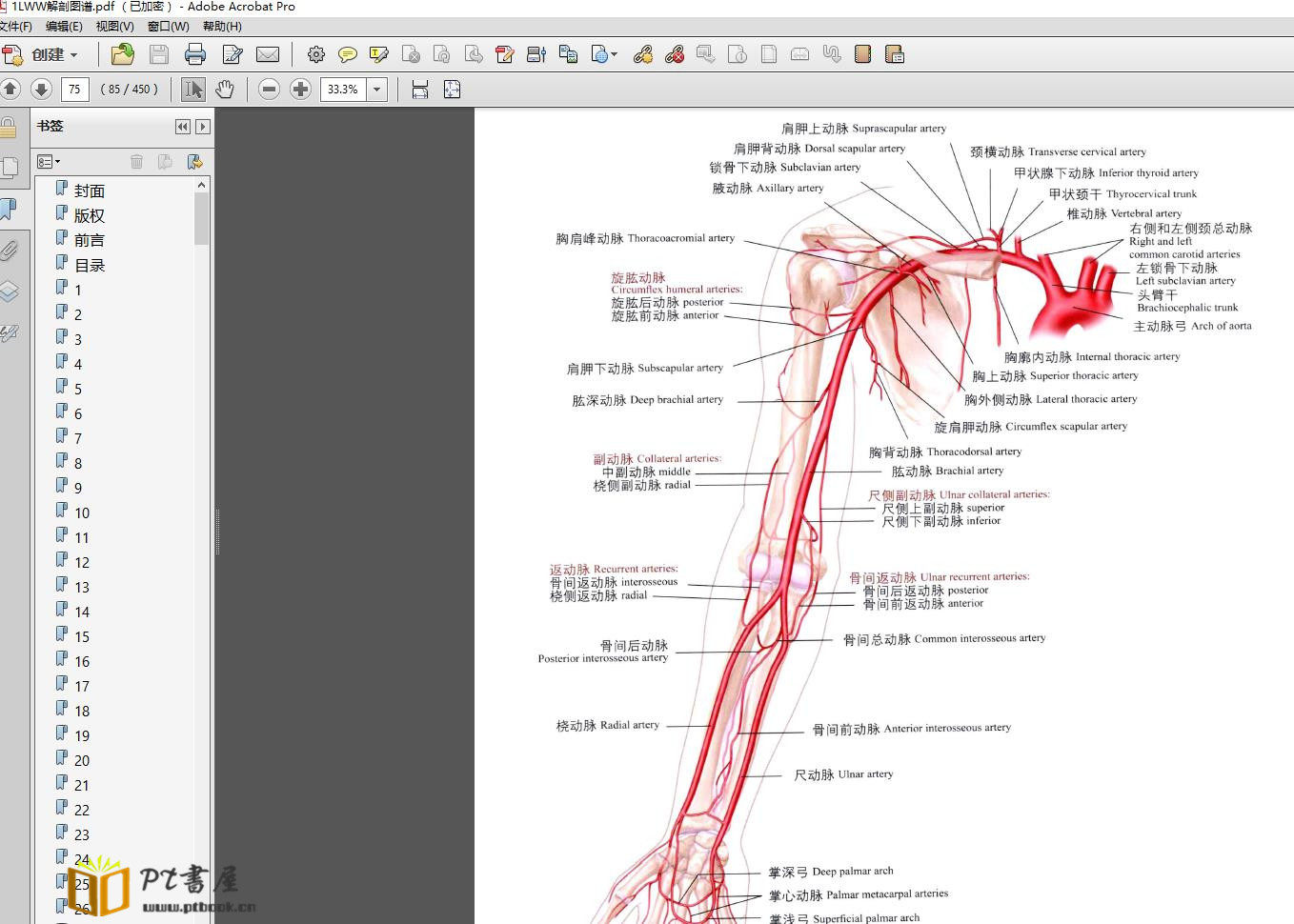Image resolution: width=1294 pixels, height=924 pixels.
Task: Toggle the page thumbnails panel
Action: pos(10,168)
